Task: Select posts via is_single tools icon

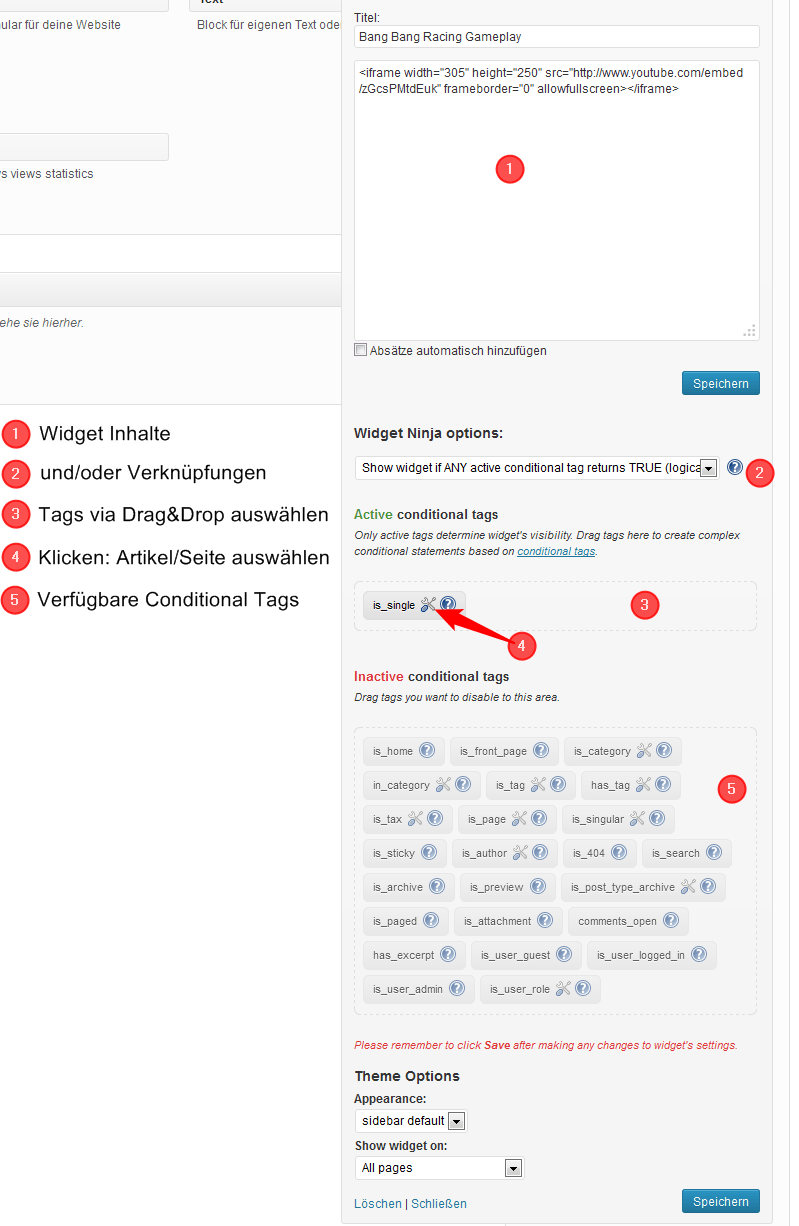Action: click(428, 604)
